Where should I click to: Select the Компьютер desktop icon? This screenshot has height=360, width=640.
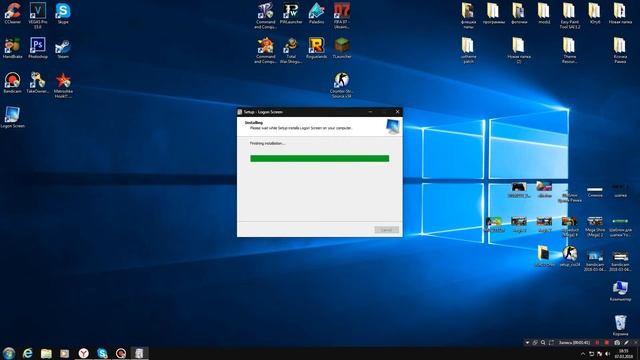(620, 291)
